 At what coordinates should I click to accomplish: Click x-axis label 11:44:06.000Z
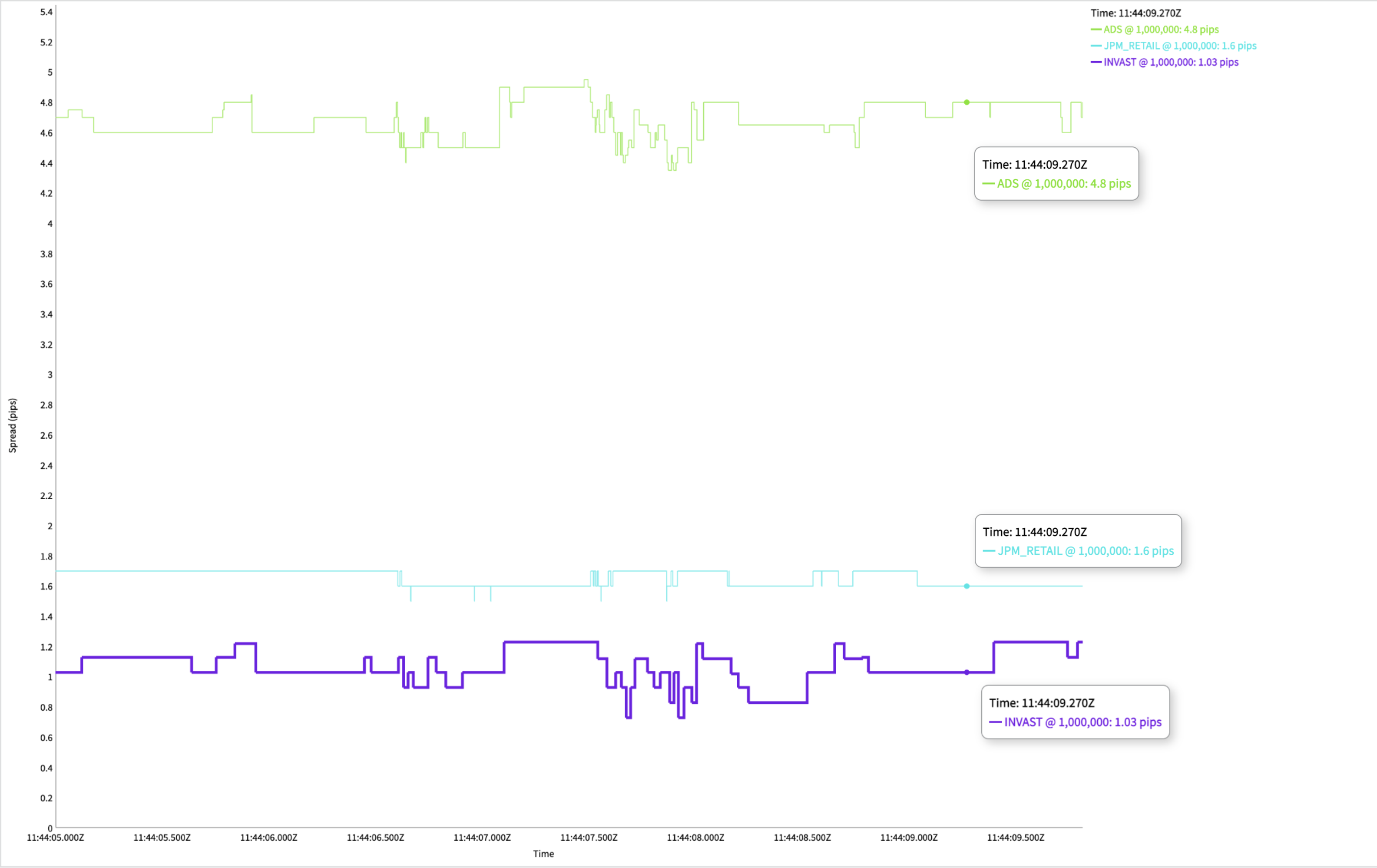point(269,838)
